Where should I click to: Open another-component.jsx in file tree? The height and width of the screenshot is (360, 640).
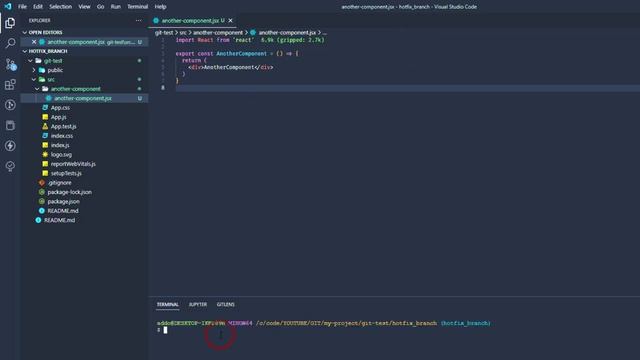click(83, 98)
